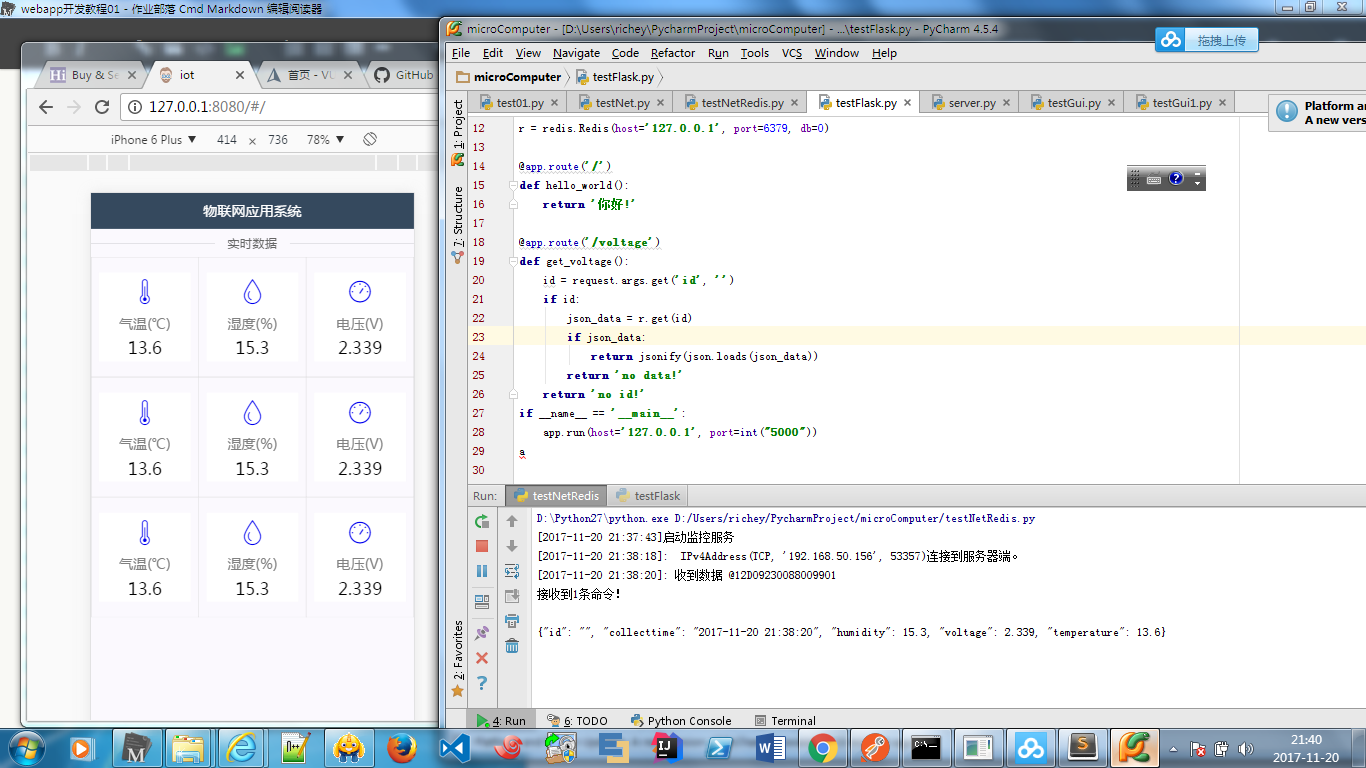Stop the running process with red square
The width and height of the screenshot is (1366, 768).
tap(482, 546)
